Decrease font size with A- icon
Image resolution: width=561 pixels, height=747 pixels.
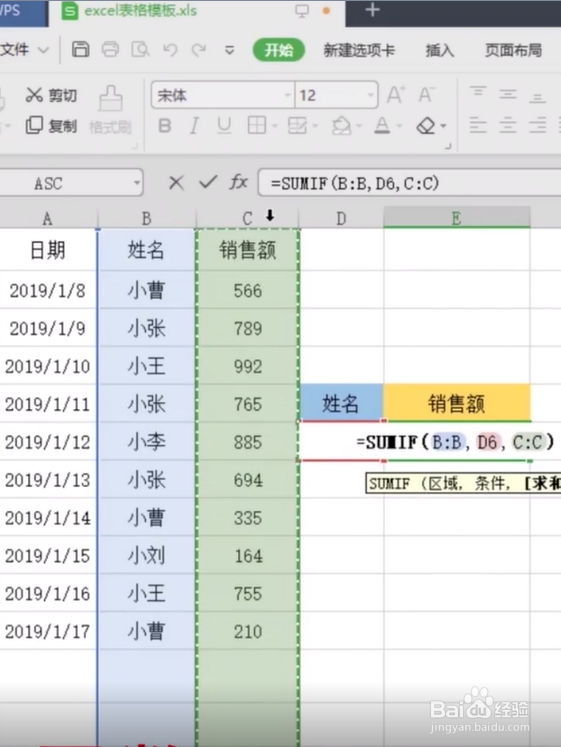pyautogui.click(x=427, y=95)
